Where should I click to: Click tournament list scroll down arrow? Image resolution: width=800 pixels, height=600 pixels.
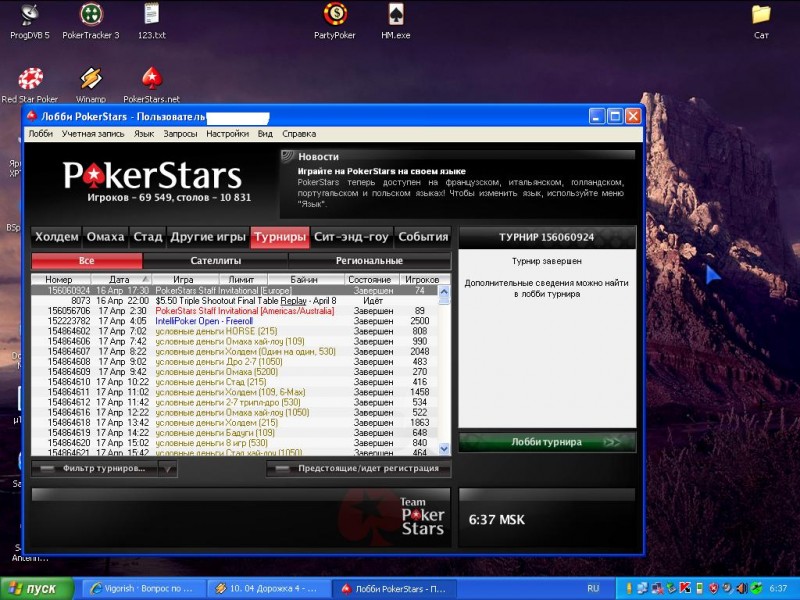coord(444,448)
